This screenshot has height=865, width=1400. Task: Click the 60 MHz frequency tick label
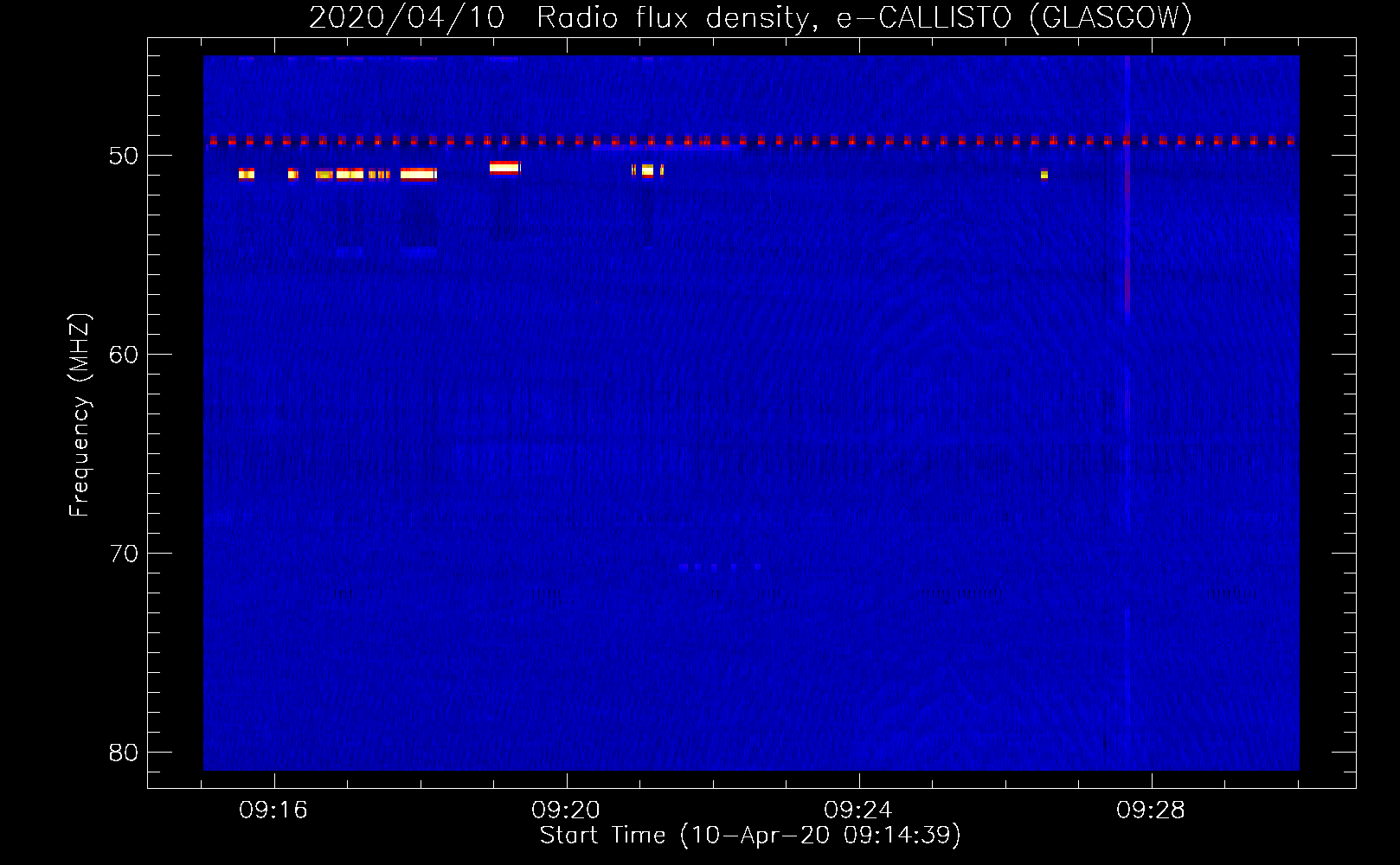pos(124,355)
